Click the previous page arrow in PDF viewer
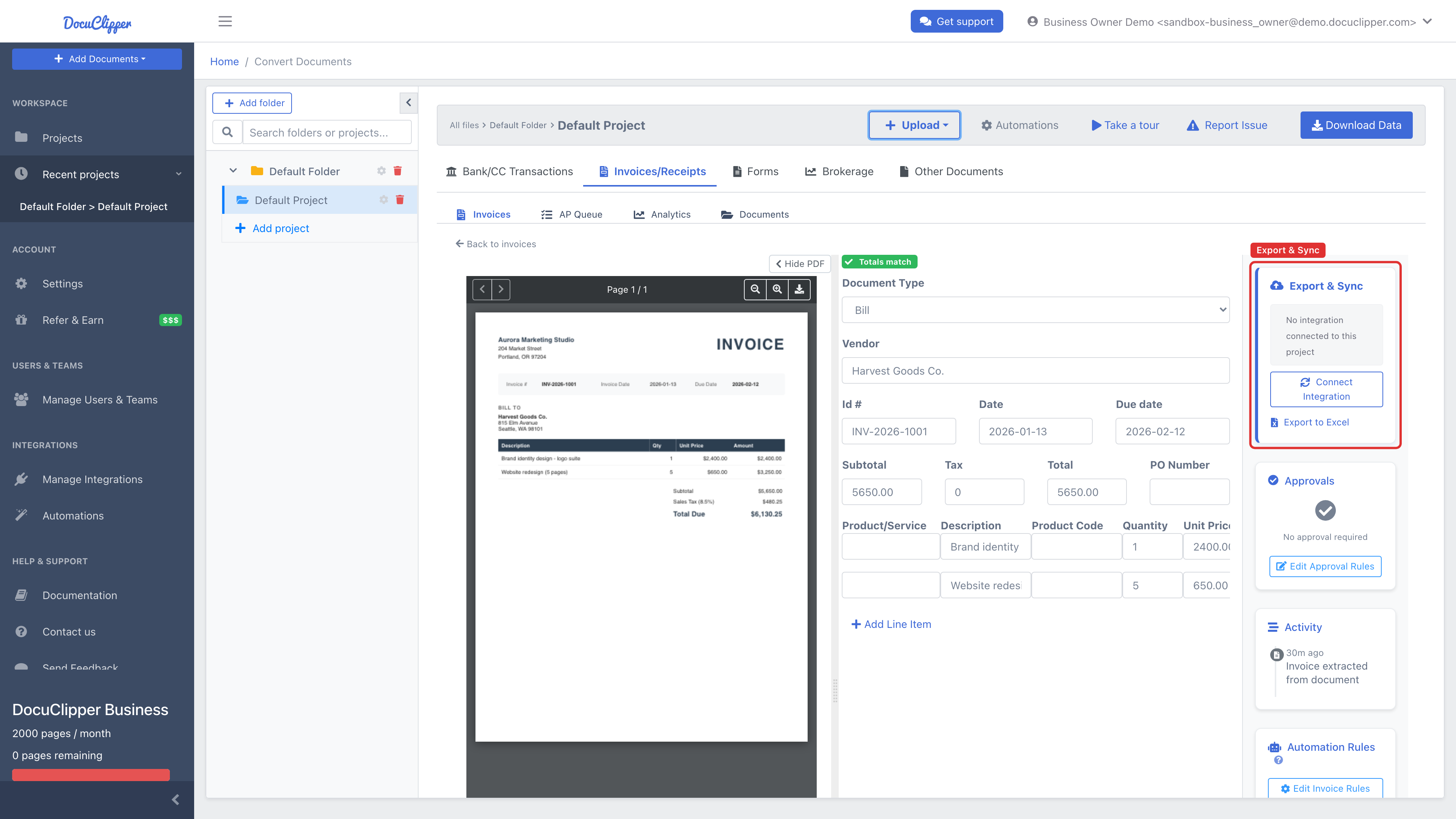The image size is (1456, 819). tap(482, 289)
